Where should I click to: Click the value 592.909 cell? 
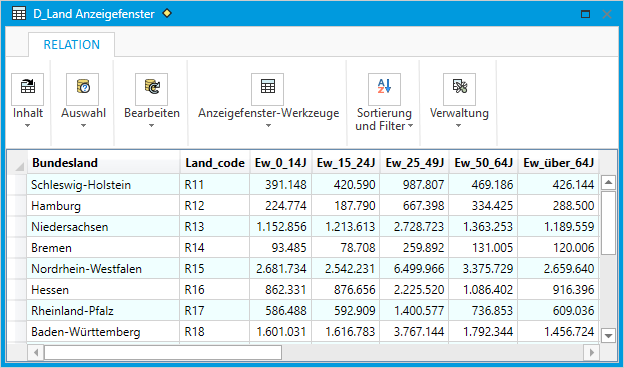coord(346,311)
